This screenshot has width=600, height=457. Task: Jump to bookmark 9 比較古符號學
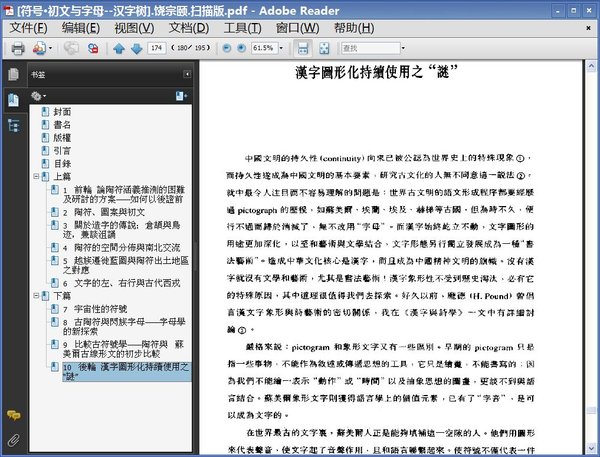coord(123,349)
